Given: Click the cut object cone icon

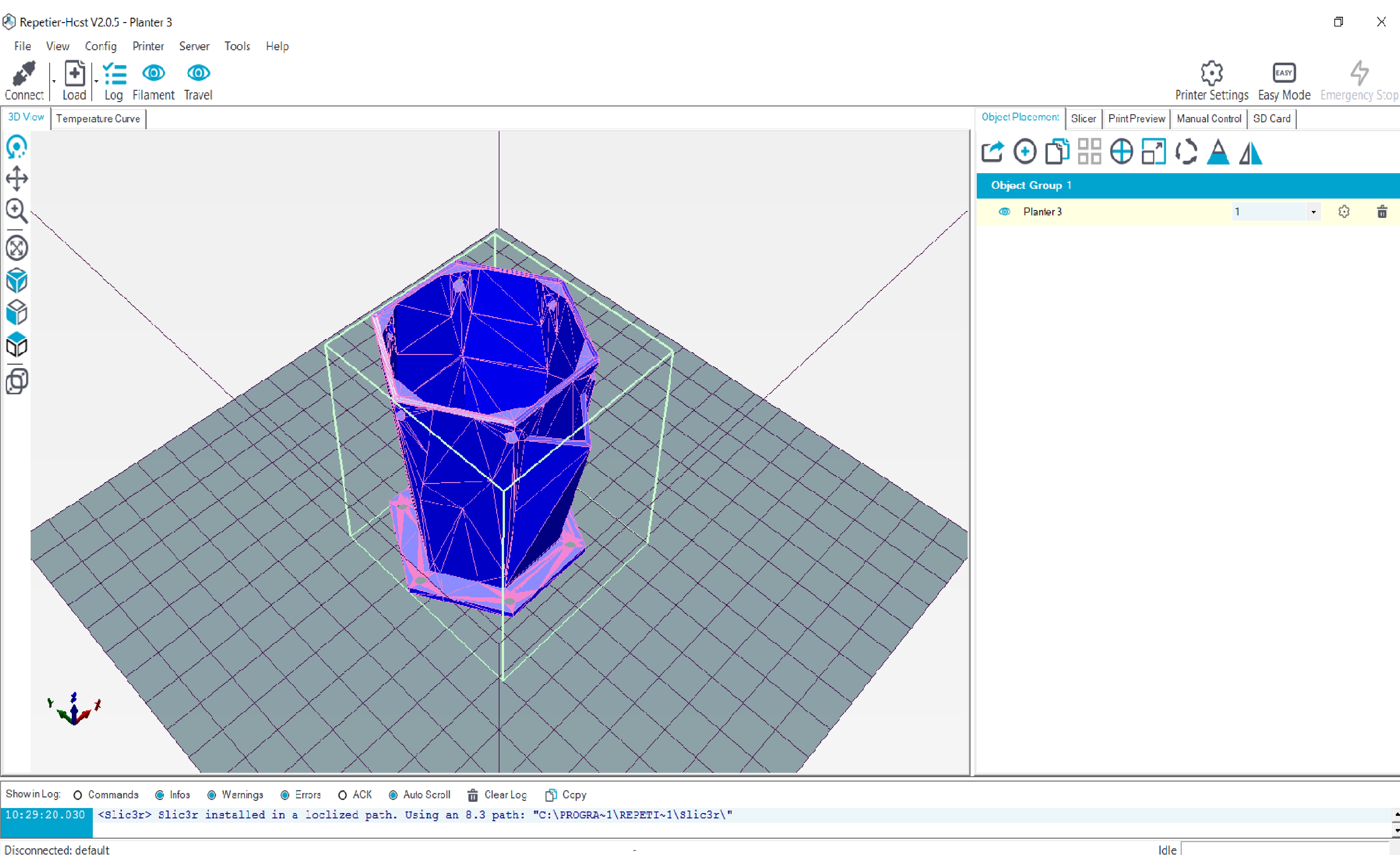Looking at the screenshot, I should click(x=1218, y=152).
